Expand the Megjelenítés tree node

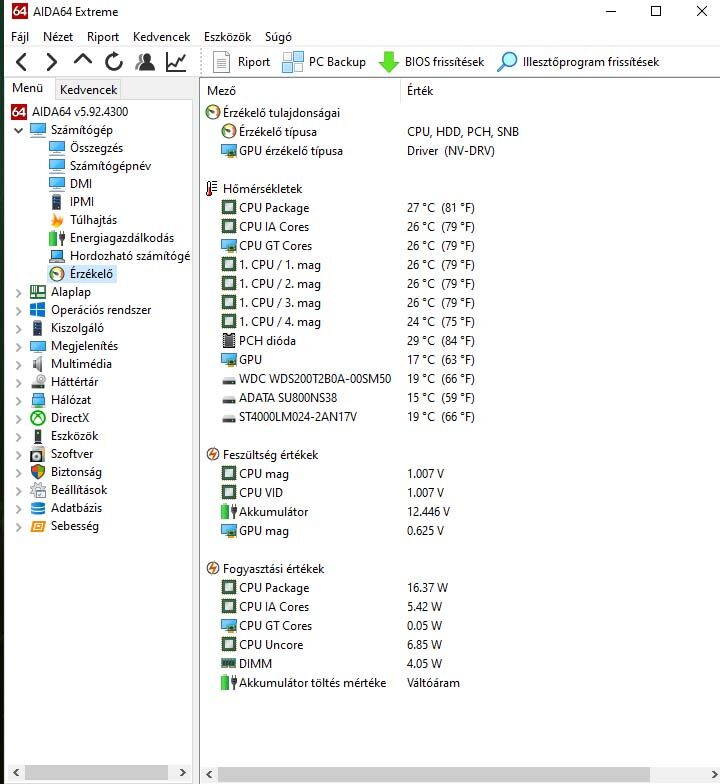pos(18,346)
